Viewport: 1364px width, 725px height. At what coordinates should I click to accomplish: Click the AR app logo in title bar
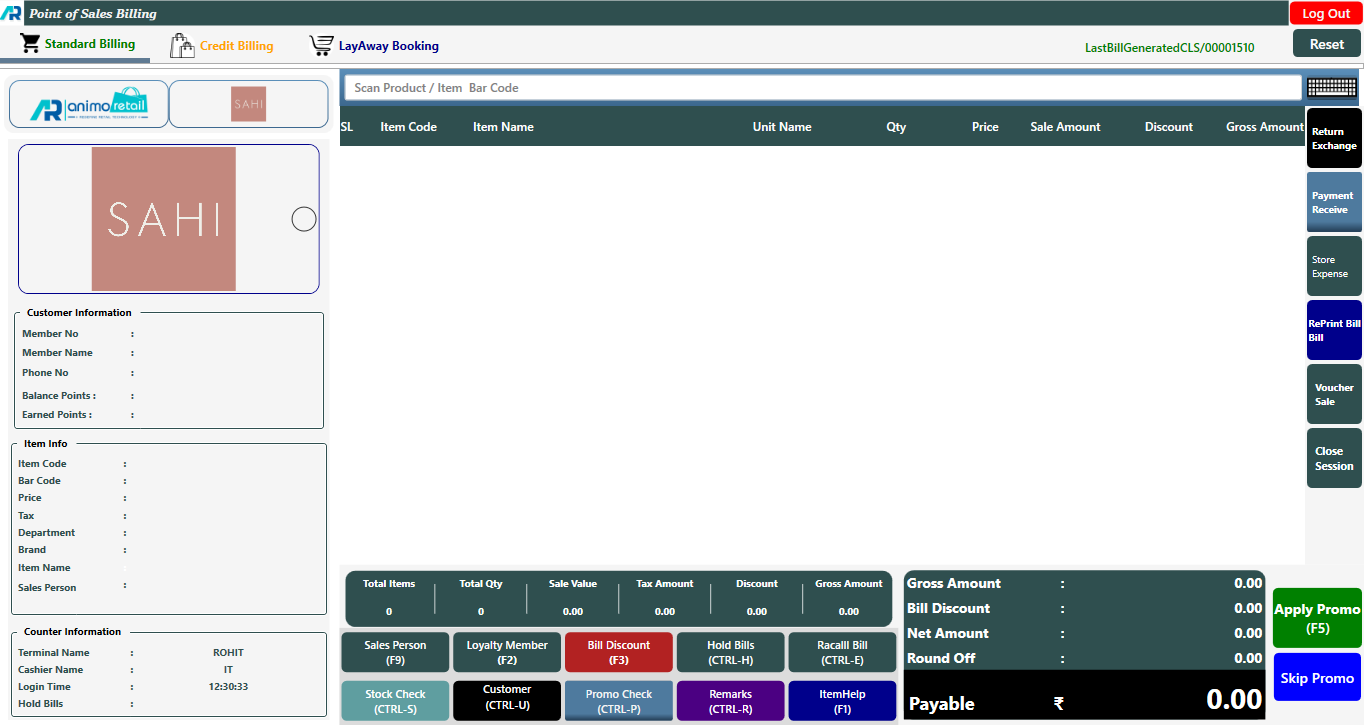12,13
